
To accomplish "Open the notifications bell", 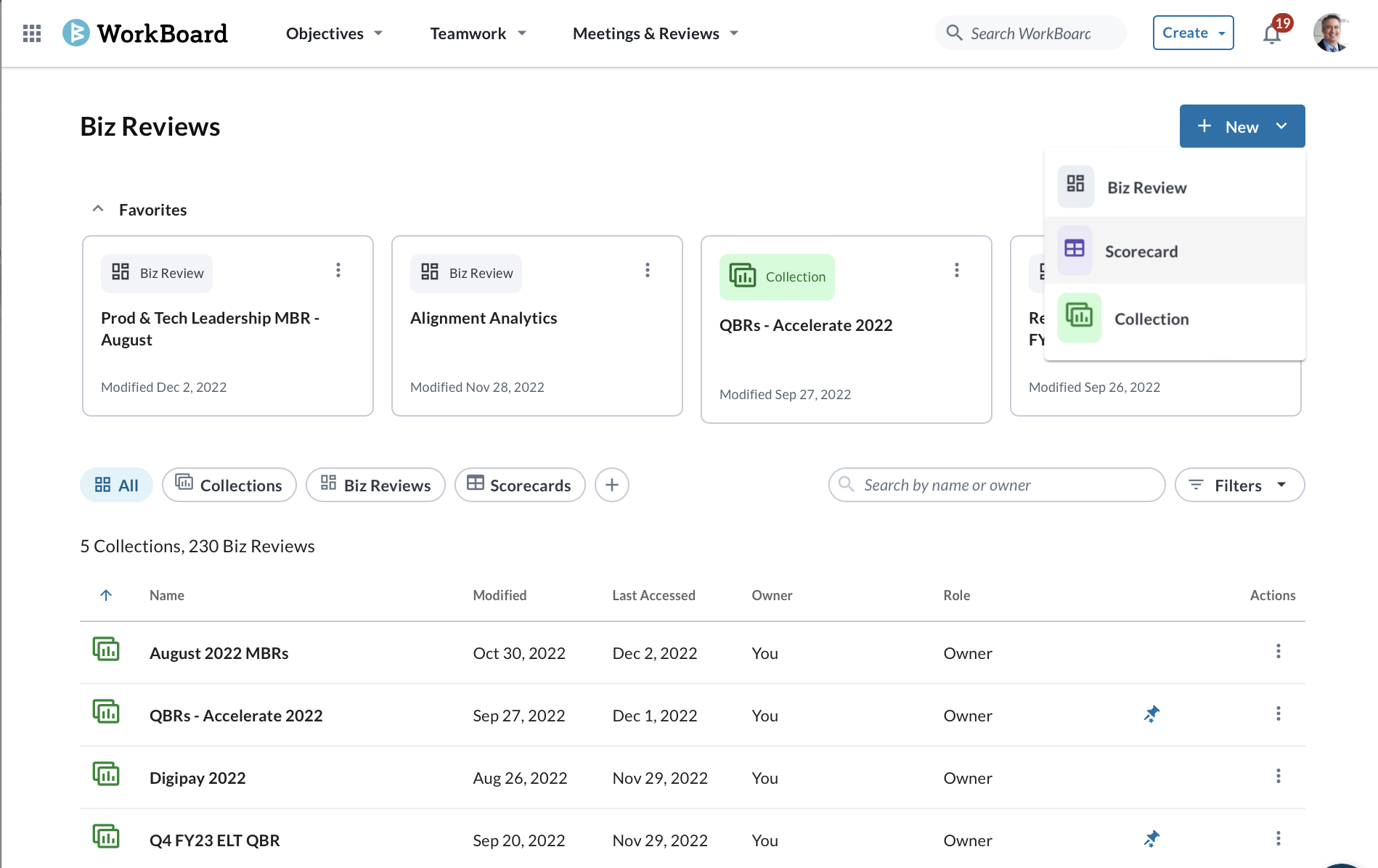I will pyautogui.click(x=1271, y=33).
